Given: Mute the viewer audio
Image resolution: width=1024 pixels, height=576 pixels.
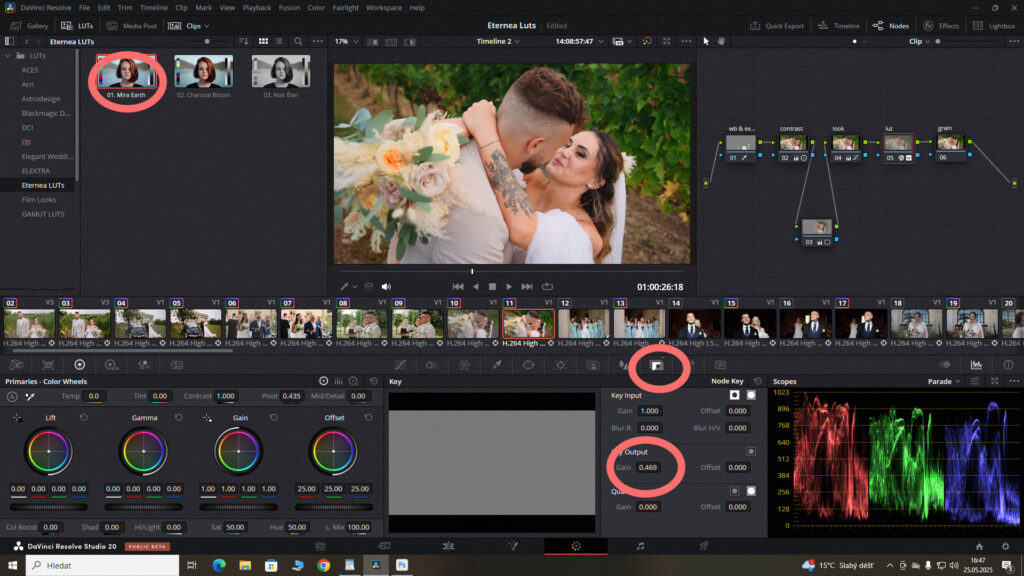Looking at the screenshot, I should pyautogui.click(x=386, y=287).
